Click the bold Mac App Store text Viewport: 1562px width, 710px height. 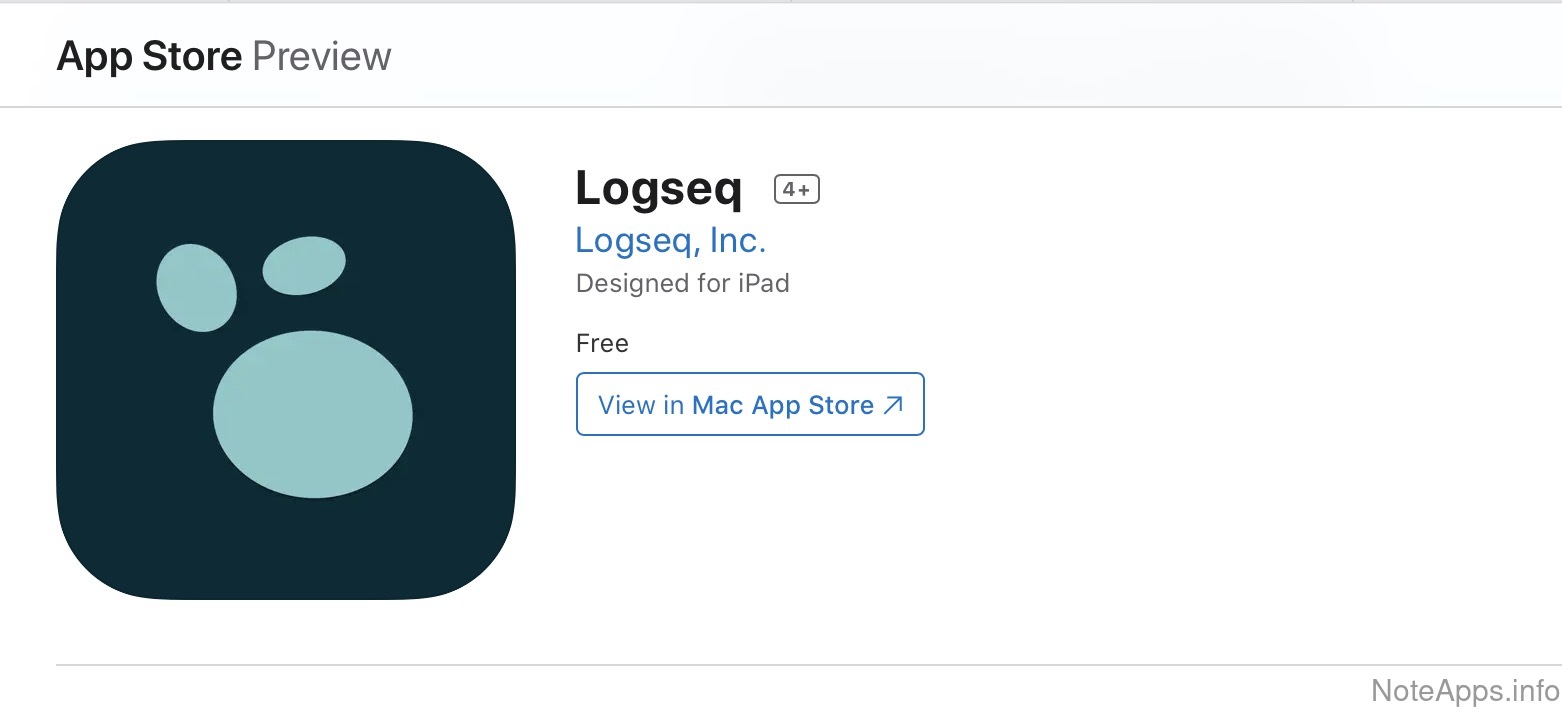pos(783,405)
